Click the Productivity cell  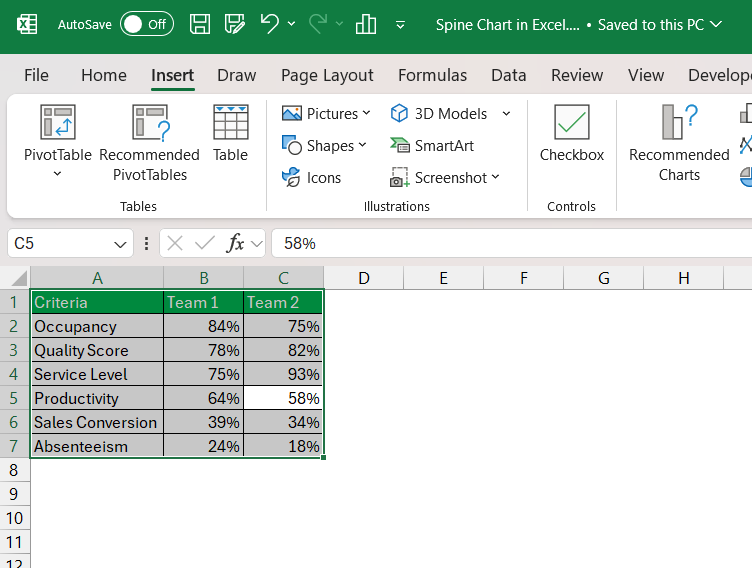tap(97, 398)
